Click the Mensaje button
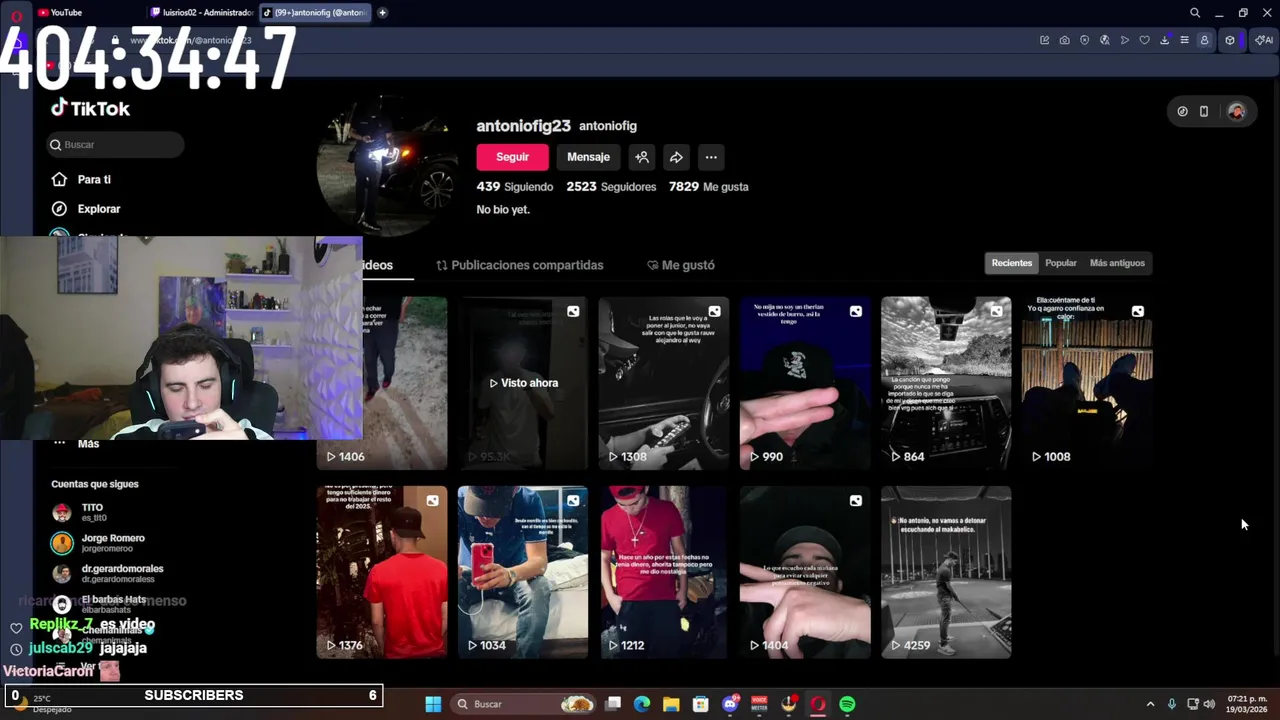 [x=588, y=157]
